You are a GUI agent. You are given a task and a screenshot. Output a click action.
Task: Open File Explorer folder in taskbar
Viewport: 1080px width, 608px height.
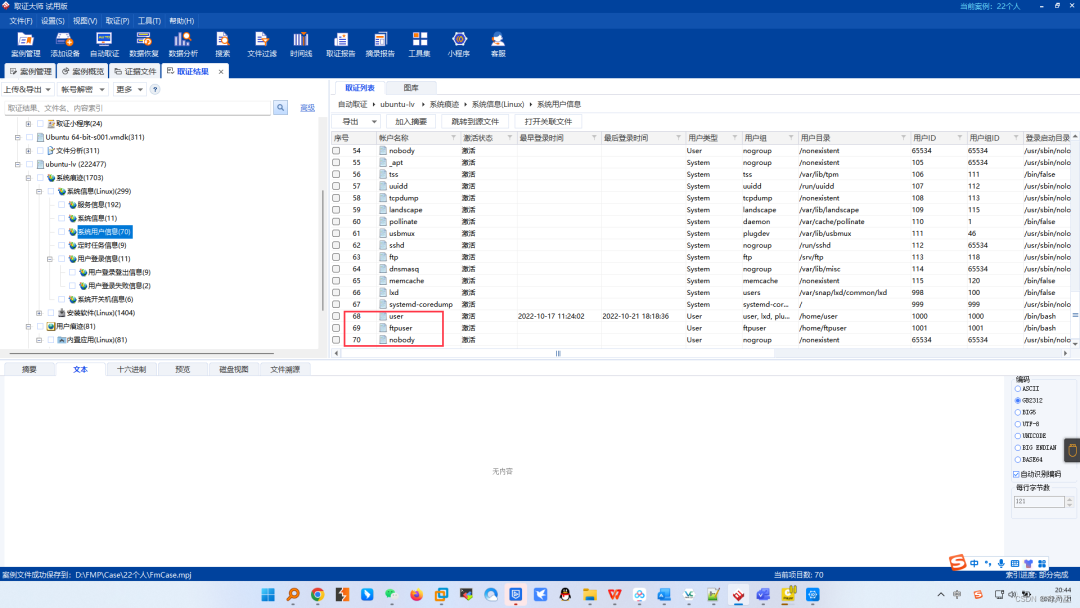[x=590, y=595]
